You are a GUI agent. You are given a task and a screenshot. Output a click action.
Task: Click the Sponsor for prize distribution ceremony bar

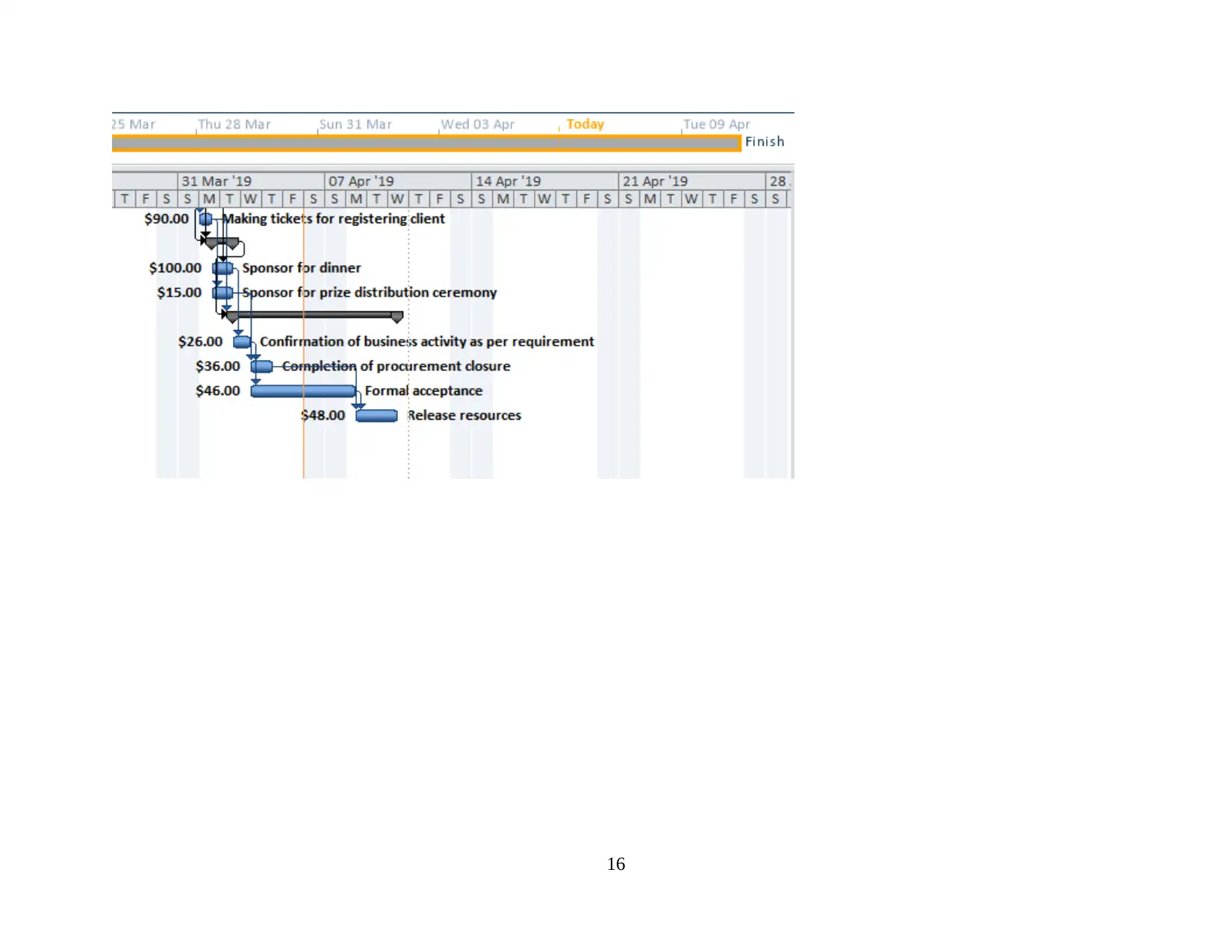223,293
